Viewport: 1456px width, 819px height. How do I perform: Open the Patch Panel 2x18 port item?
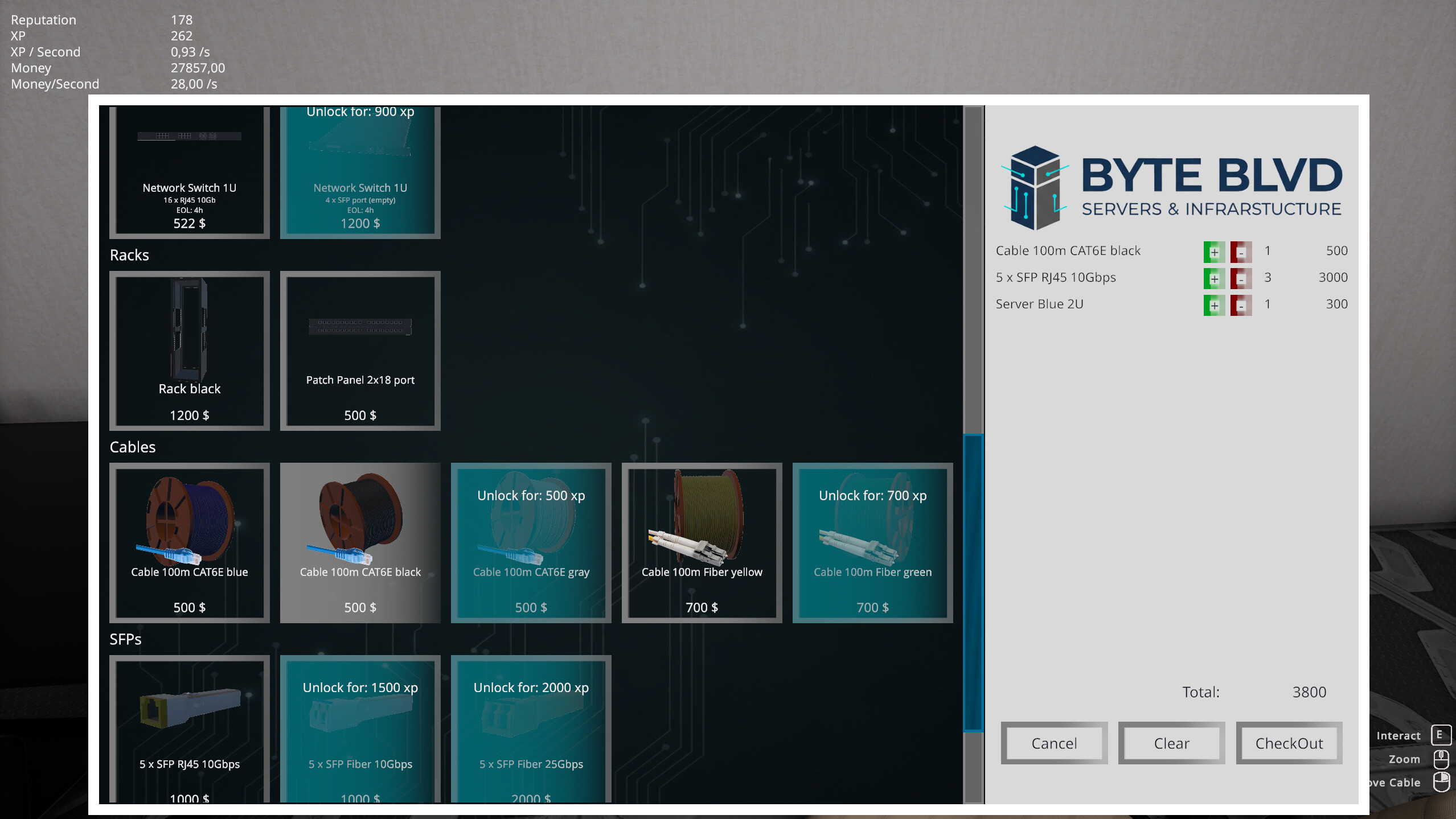tap(360, 350)
